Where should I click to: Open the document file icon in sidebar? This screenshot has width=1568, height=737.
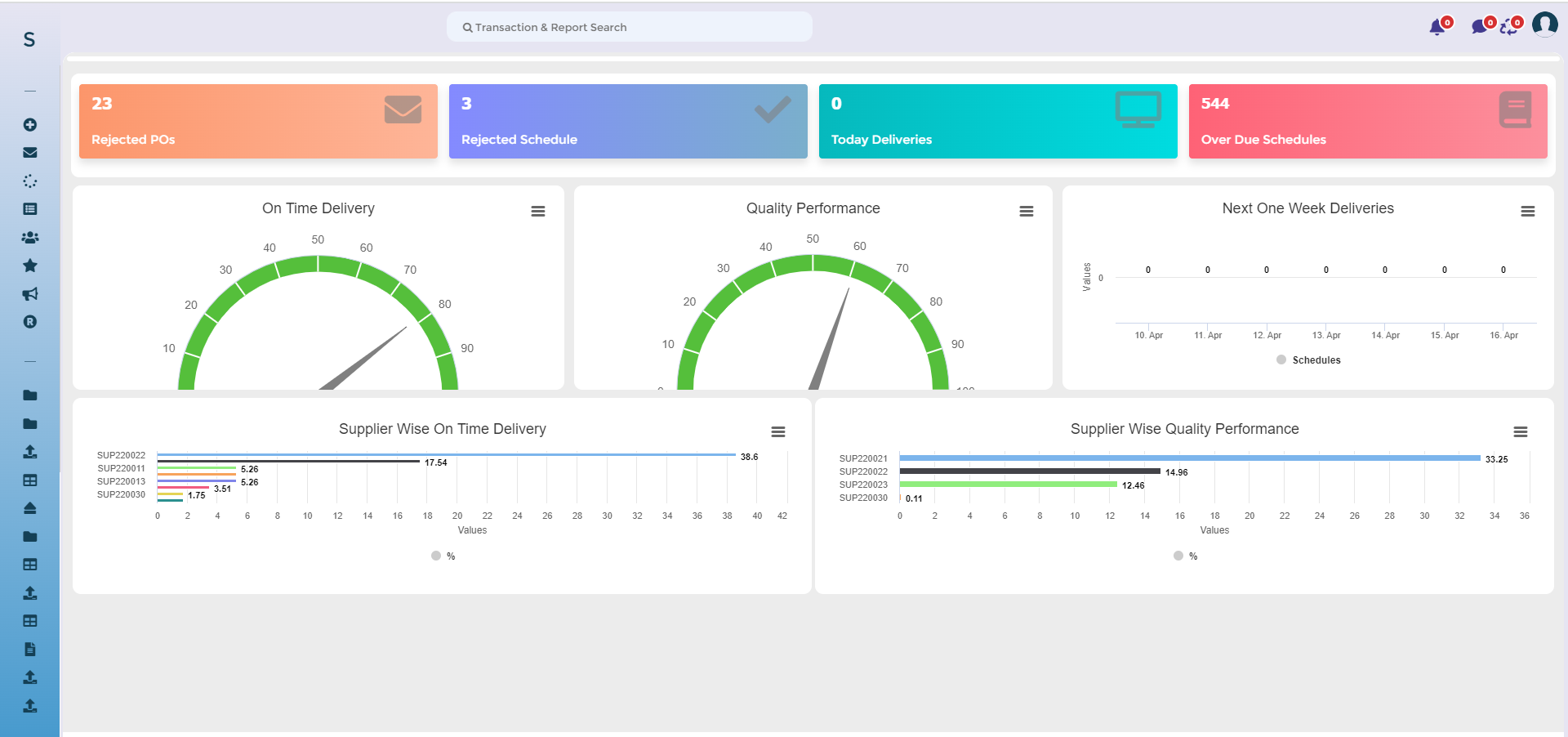[30, 650]
